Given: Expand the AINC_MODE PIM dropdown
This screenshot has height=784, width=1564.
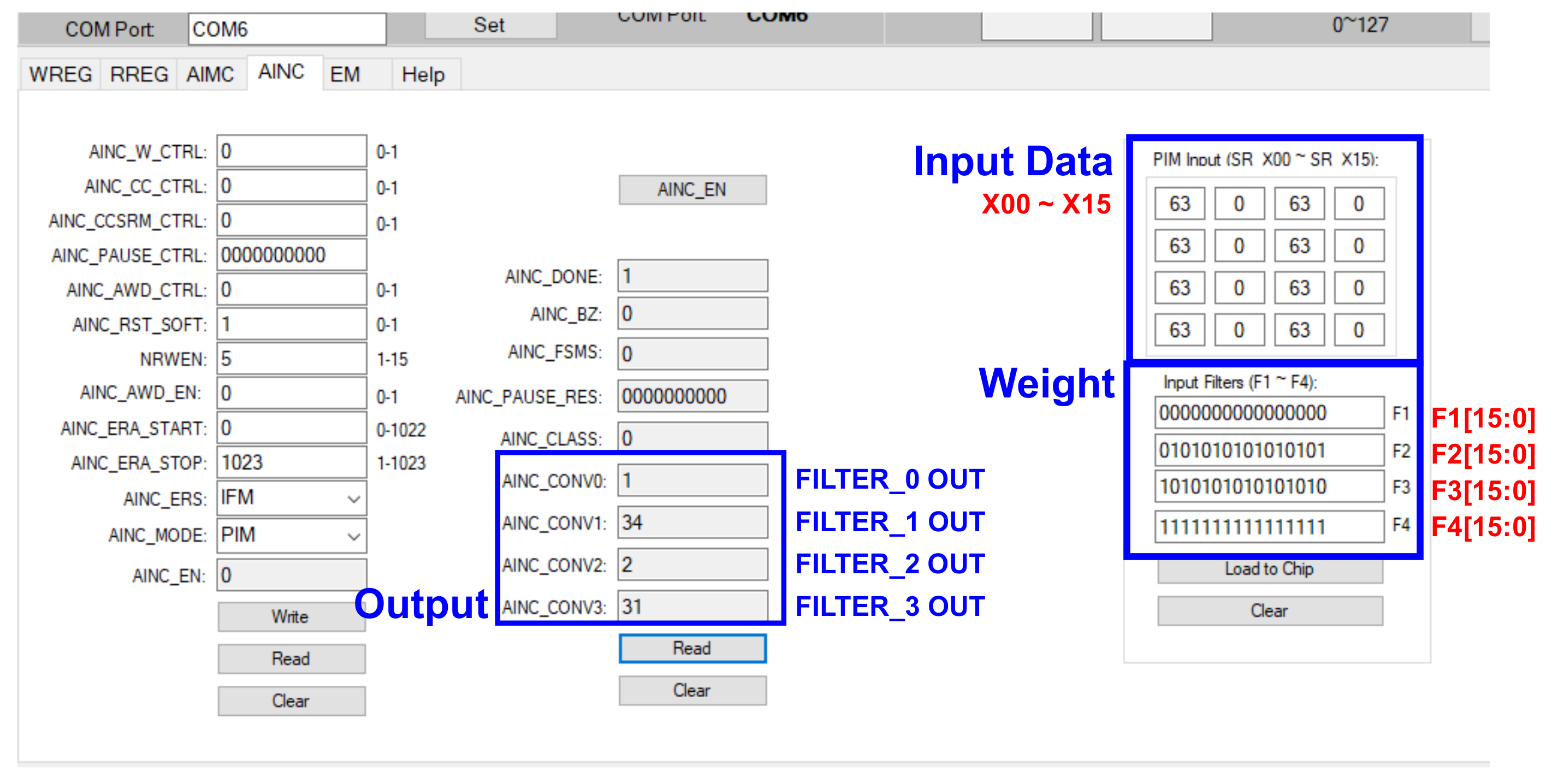Looking at the screenshot, I should pos(353,536).
